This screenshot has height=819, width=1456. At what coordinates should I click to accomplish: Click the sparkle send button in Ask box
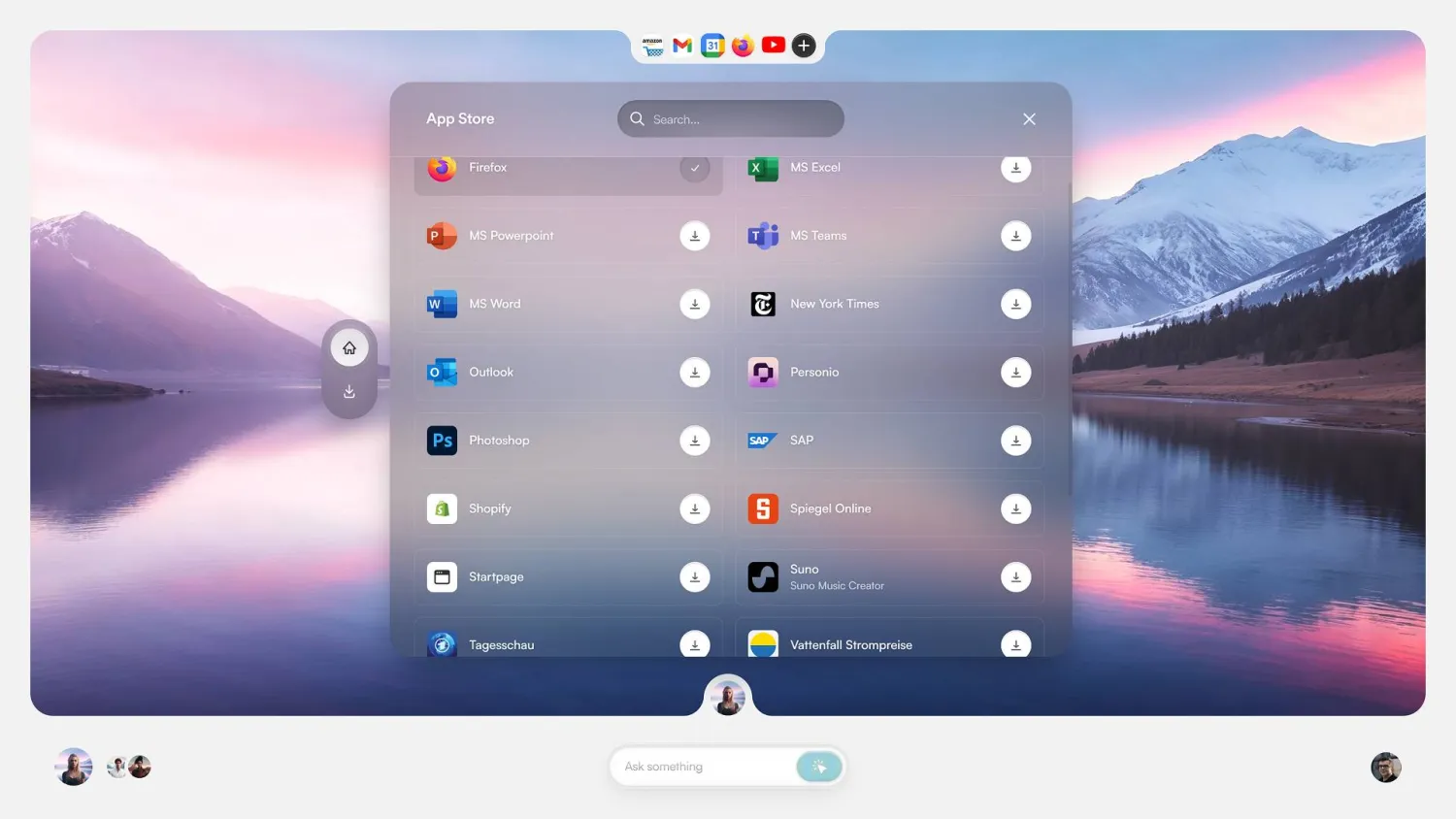point(819,767)
